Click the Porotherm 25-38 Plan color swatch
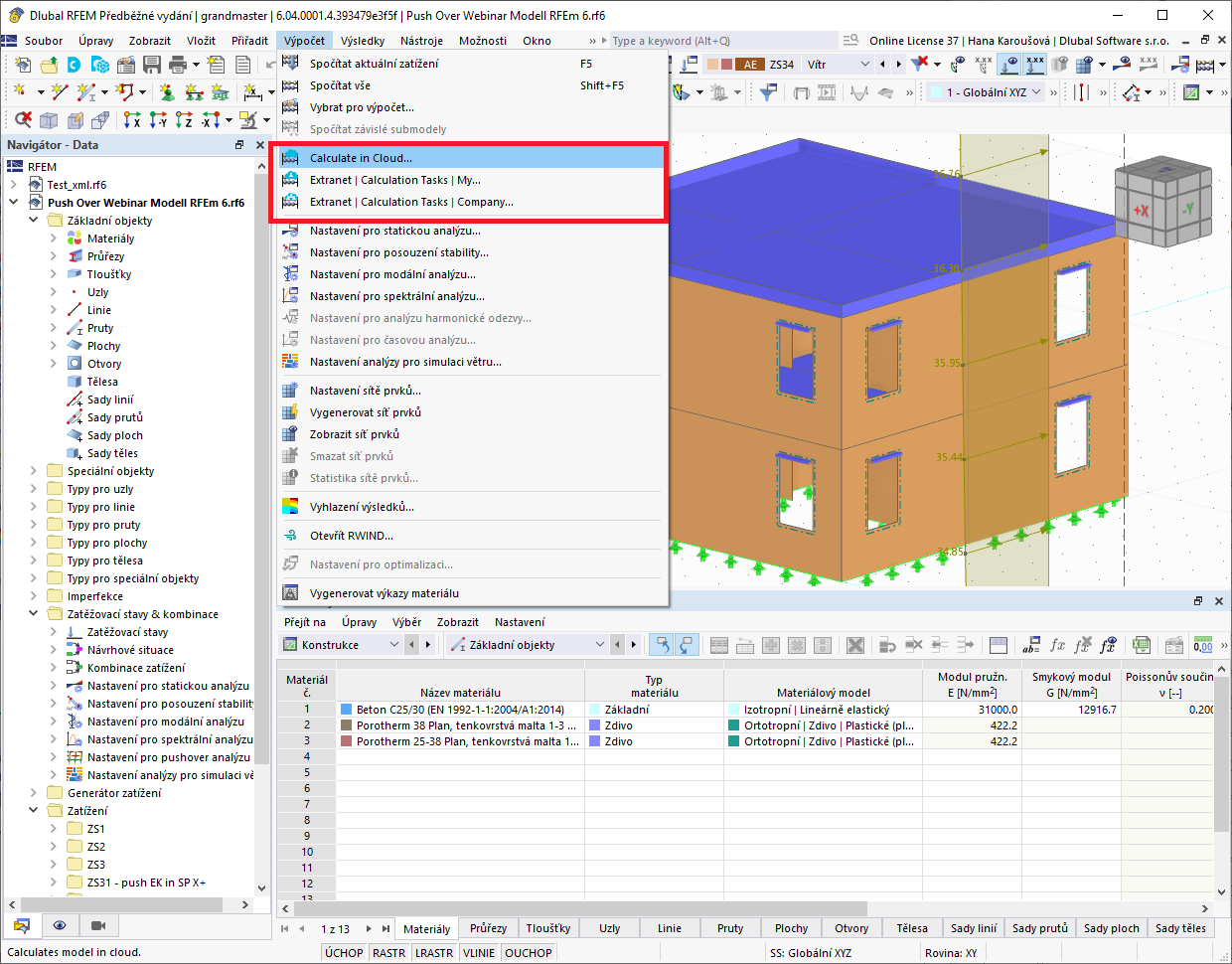This screenshot has height=964, width=1232. tap(347, 741)
